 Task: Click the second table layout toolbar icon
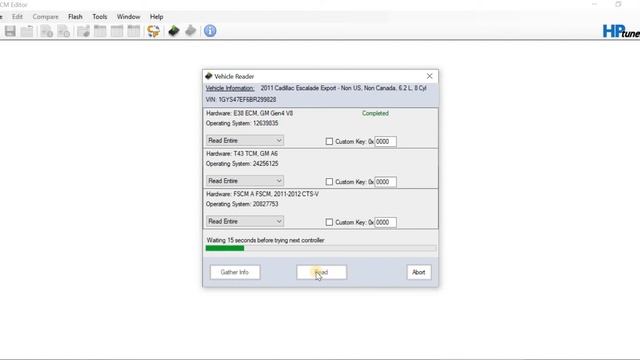pos(117,31)
